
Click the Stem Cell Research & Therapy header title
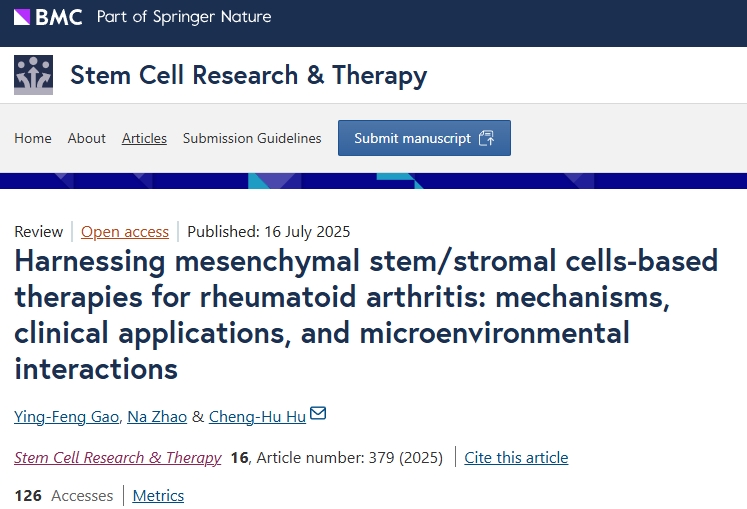248,75
